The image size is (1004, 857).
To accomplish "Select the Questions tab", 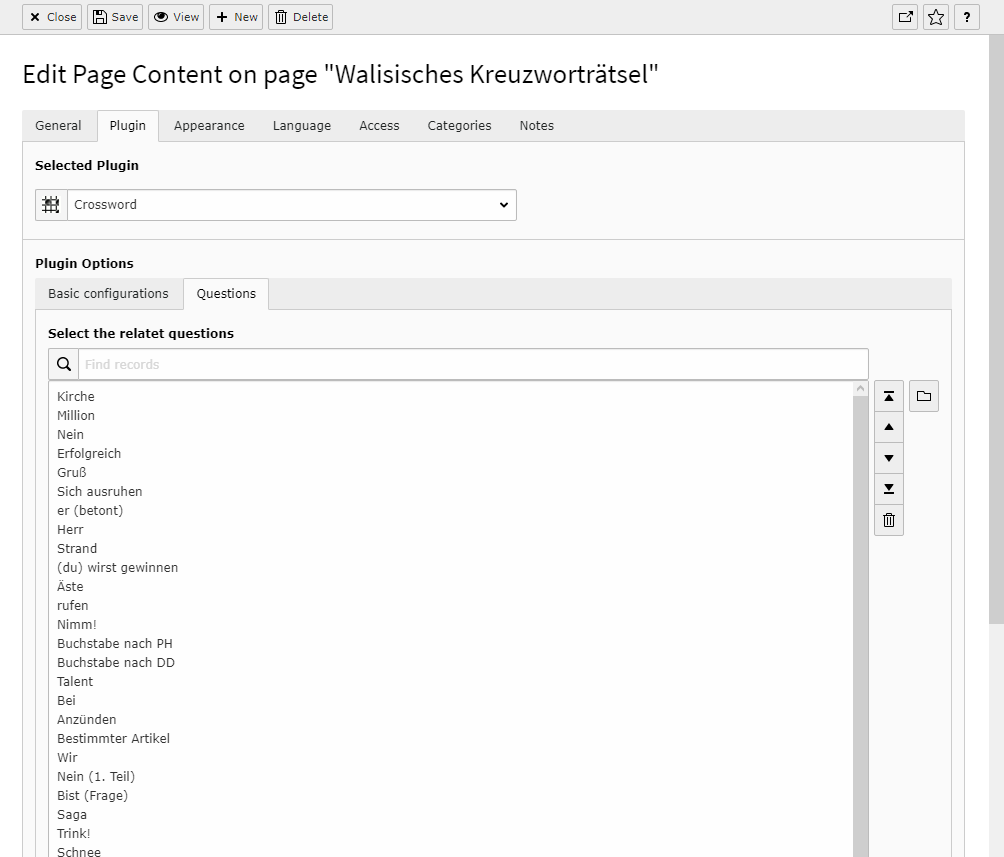I will (x=226, y=294).
